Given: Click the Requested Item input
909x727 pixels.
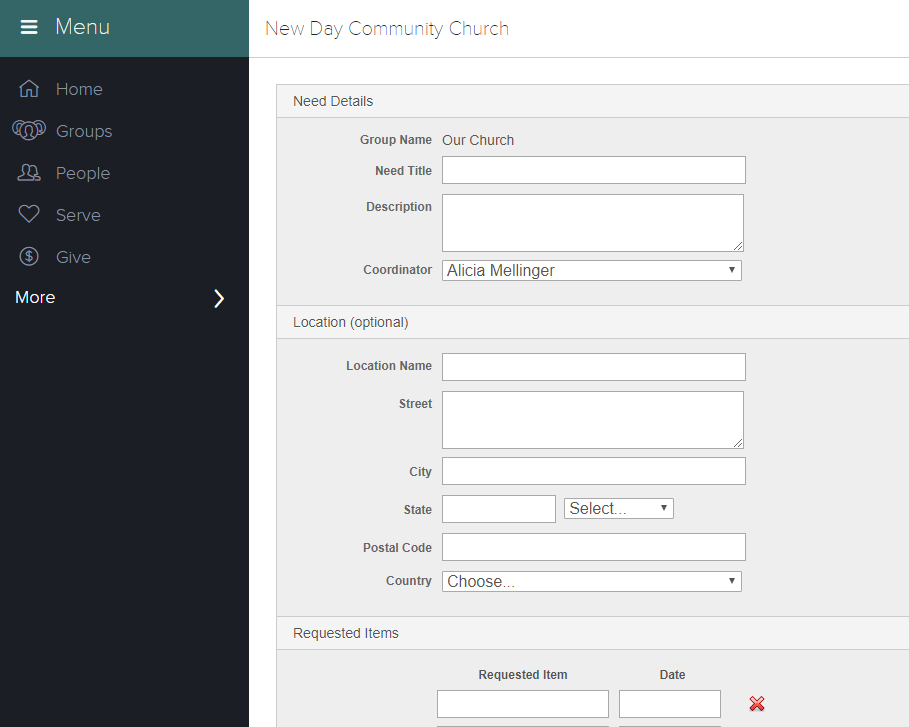Looking at the screenshot, I should tap(522, 704).
